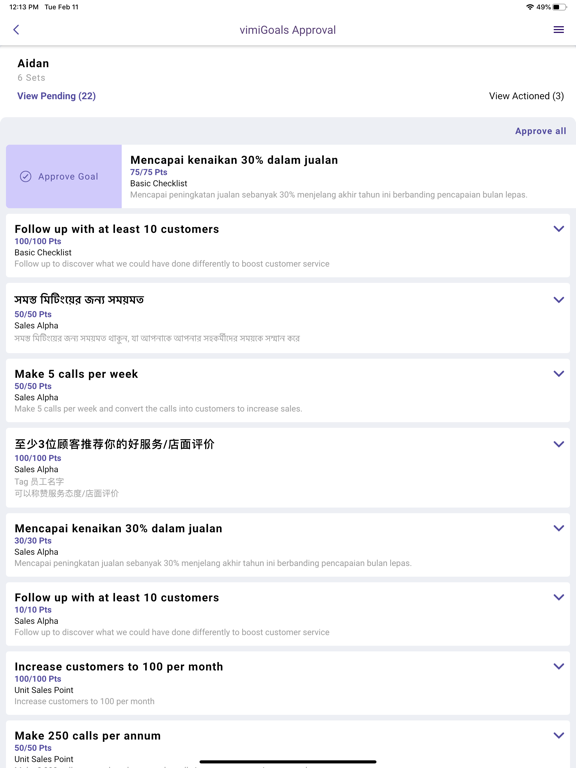This screenshot has width=576, height=768.
Task: Tap the Tue Feb 11 date in the status bar
Action: [61, 7]
